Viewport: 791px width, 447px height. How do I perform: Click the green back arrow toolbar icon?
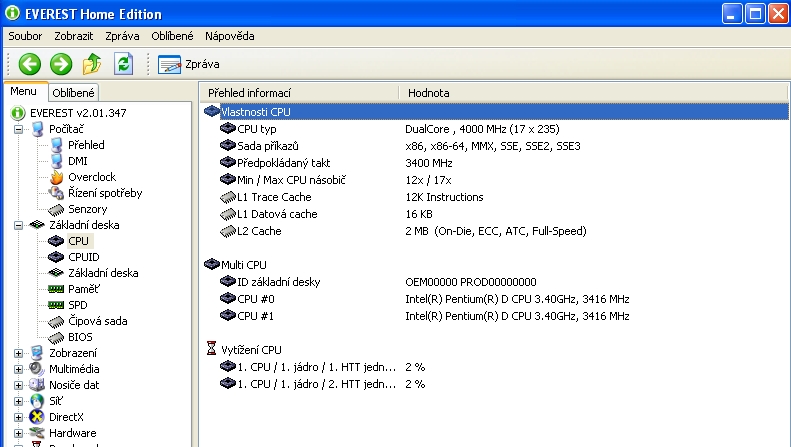[29, 64]
